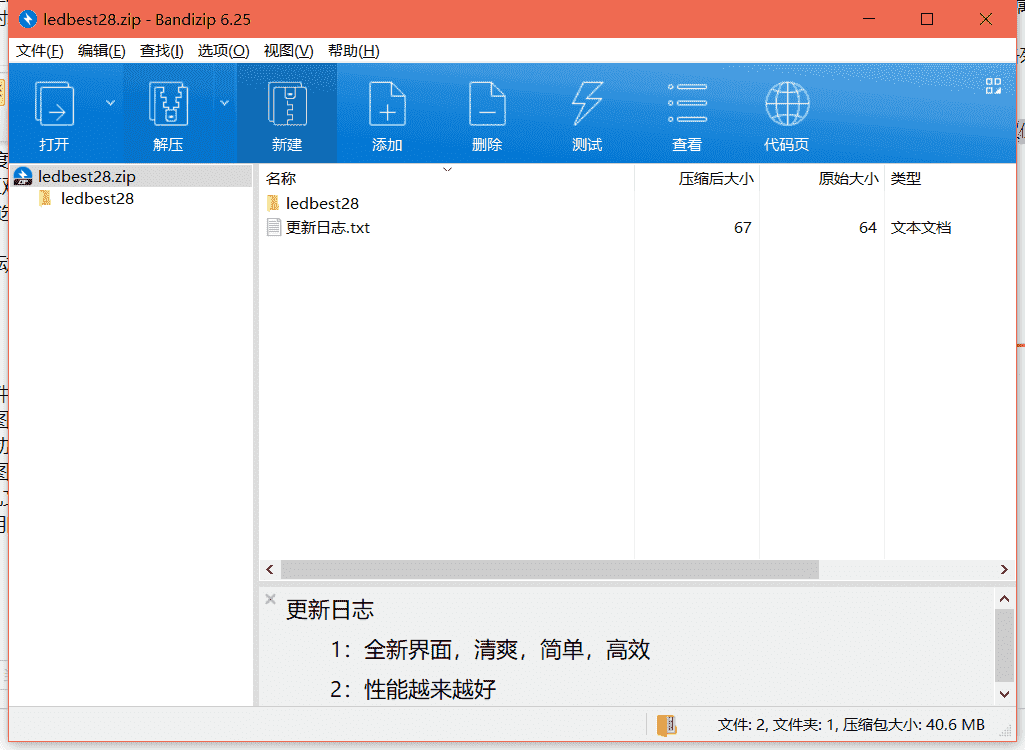Viewport: 1025px width, 750px height.
Task: Open the 选项(O) menu
Action: tap(224, 51)
